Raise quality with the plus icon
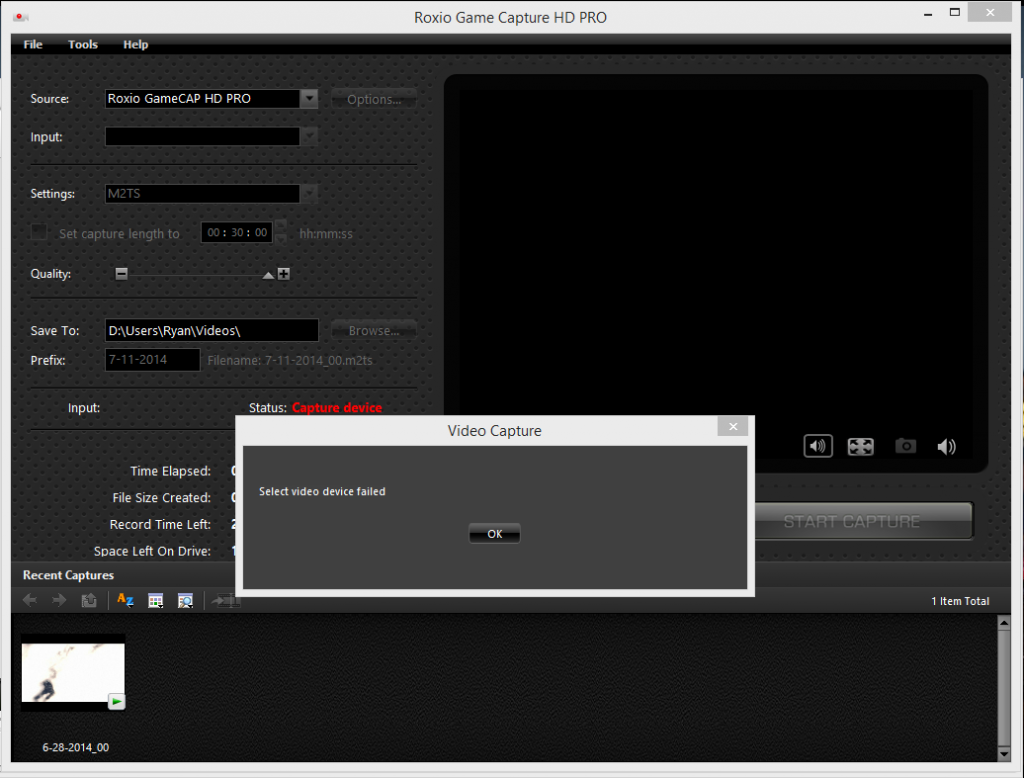Viewport: 1024px width, 778px height. pyautogui.click(x=283, y=274)
